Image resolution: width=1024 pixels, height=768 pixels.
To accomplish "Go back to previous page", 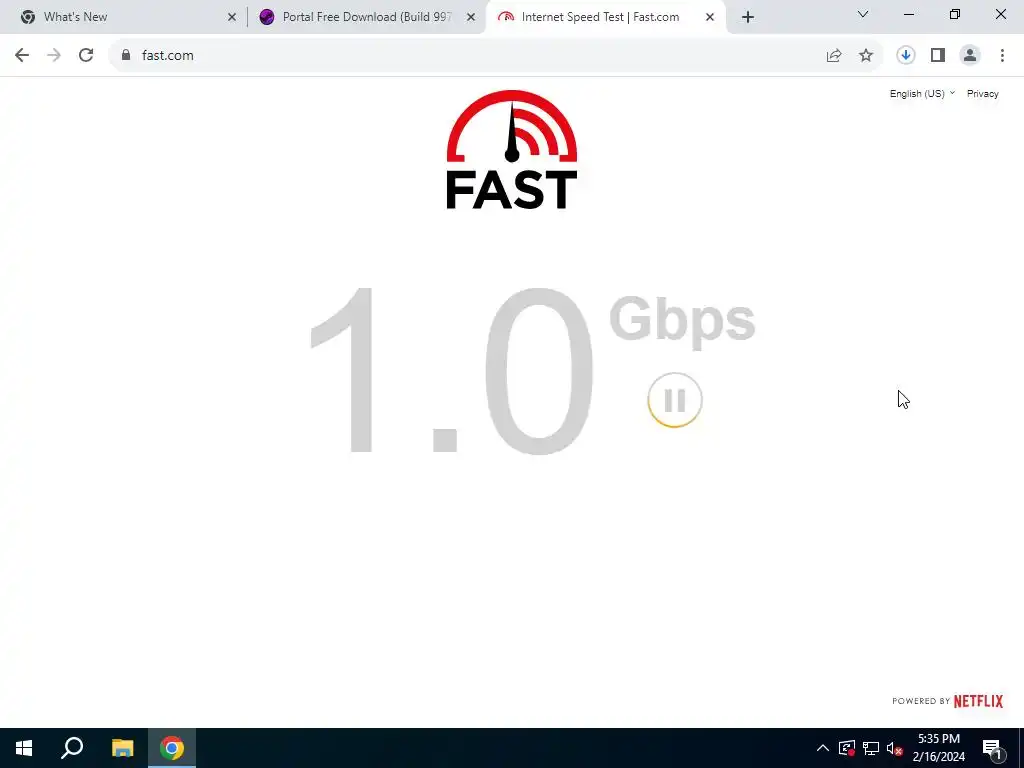I will [22, 56].
